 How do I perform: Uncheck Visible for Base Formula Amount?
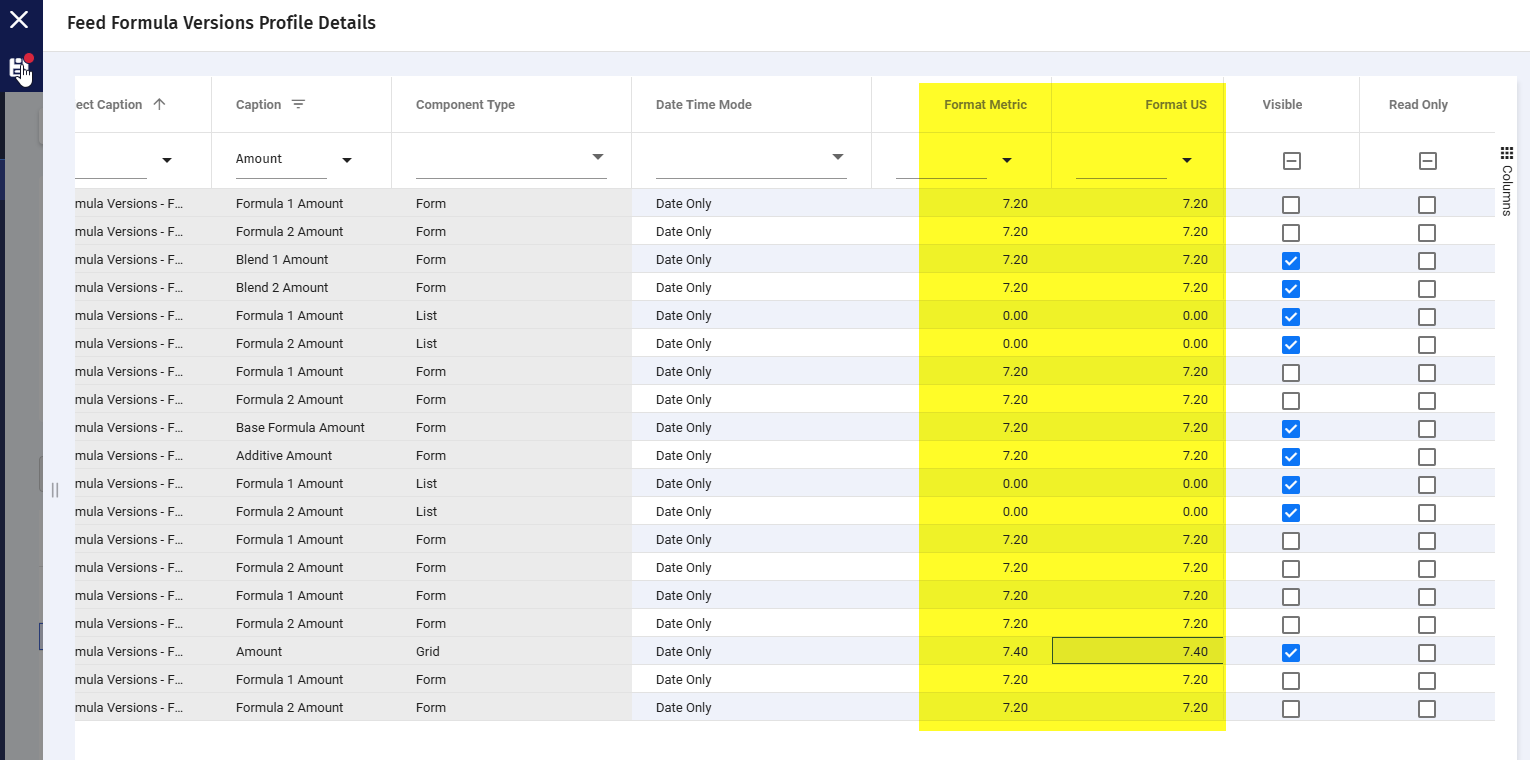(x=1291, y=429)
